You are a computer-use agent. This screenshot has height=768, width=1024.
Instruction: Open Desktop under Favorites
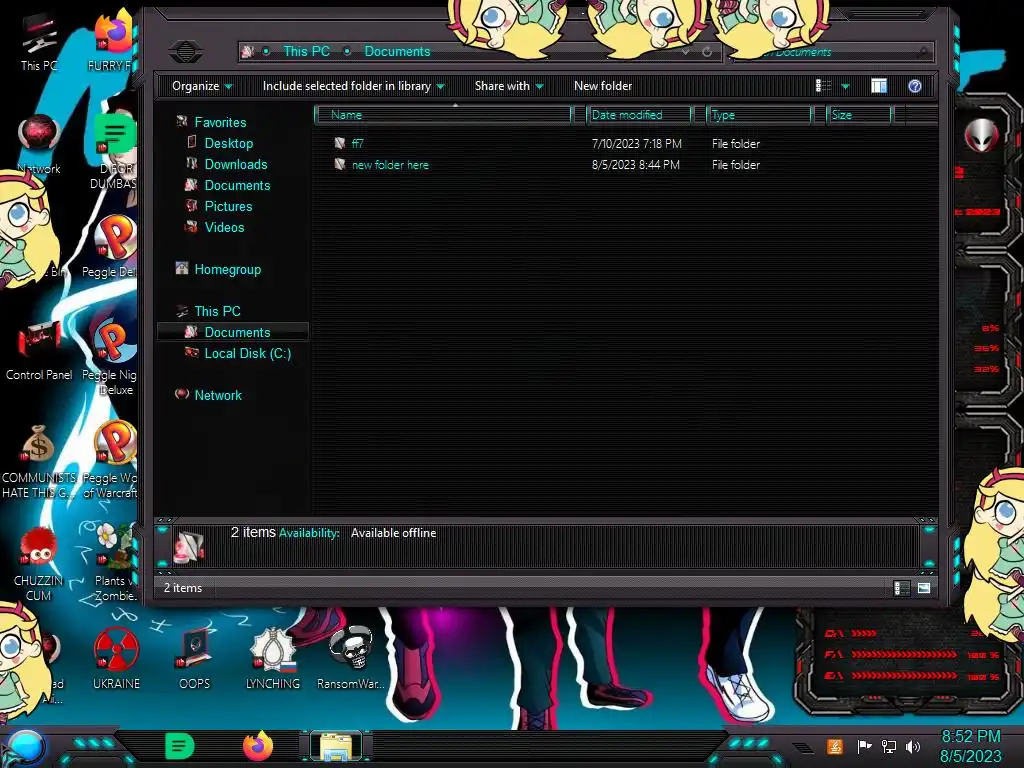(x=229, y=143)
